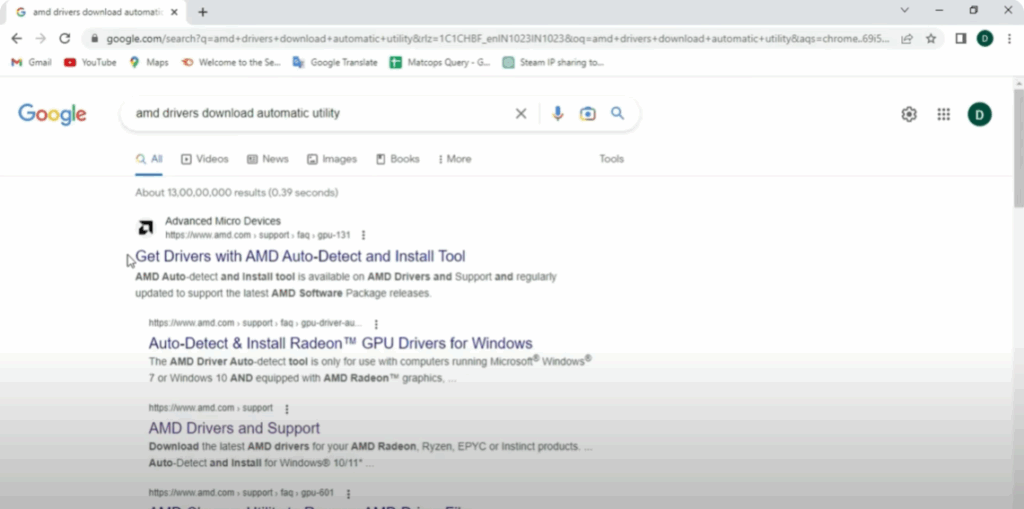Open the Gmail bookmark
The height and width of the screenshot is (509, 1024).
31,63
